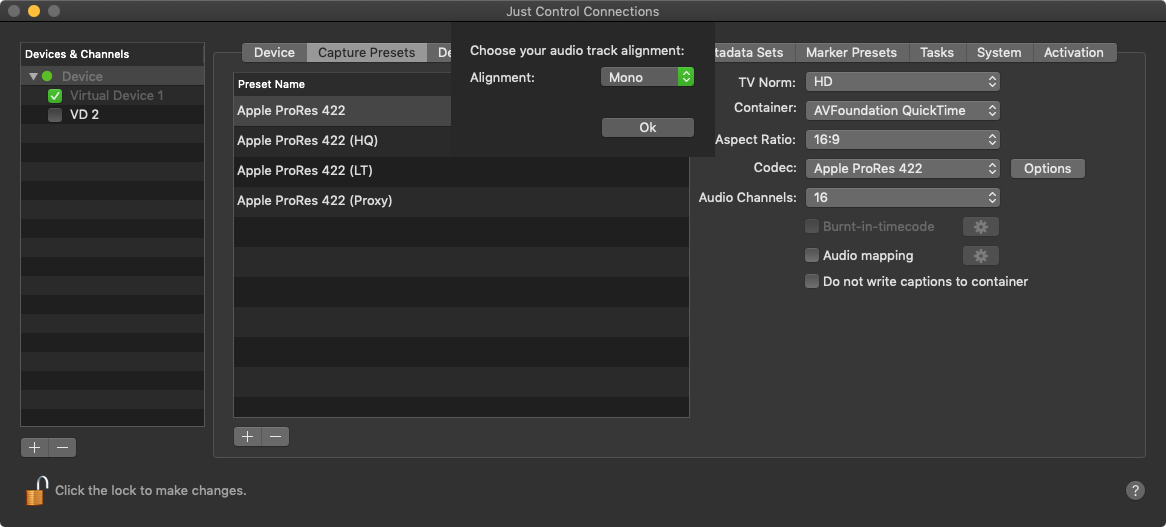Enable the VD 2 checkbox
1166x527 pixels.
(54, 114)
